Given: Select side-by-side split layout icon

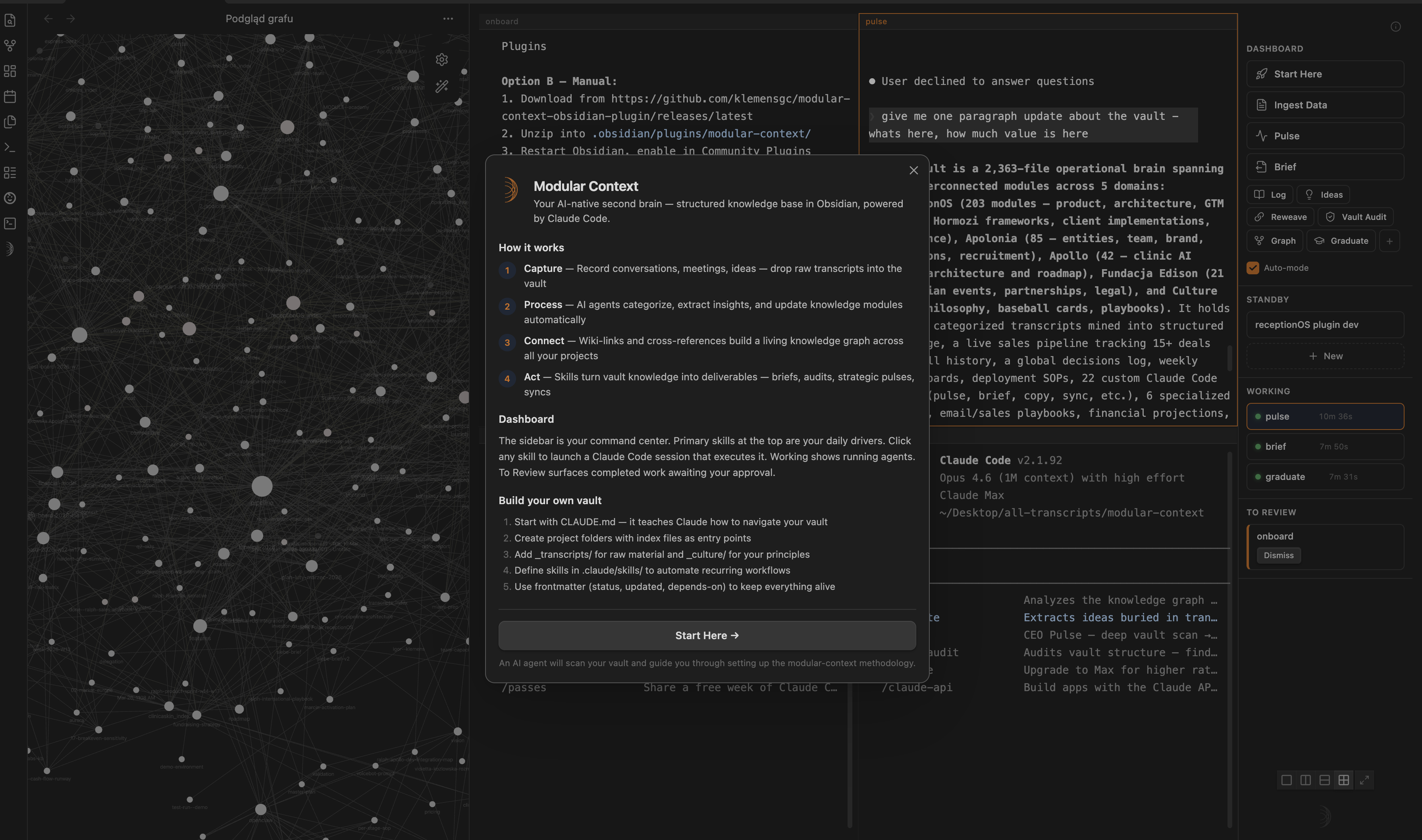Looking at the screenshot, I should pyautogui.click(x=1305, y=780).
